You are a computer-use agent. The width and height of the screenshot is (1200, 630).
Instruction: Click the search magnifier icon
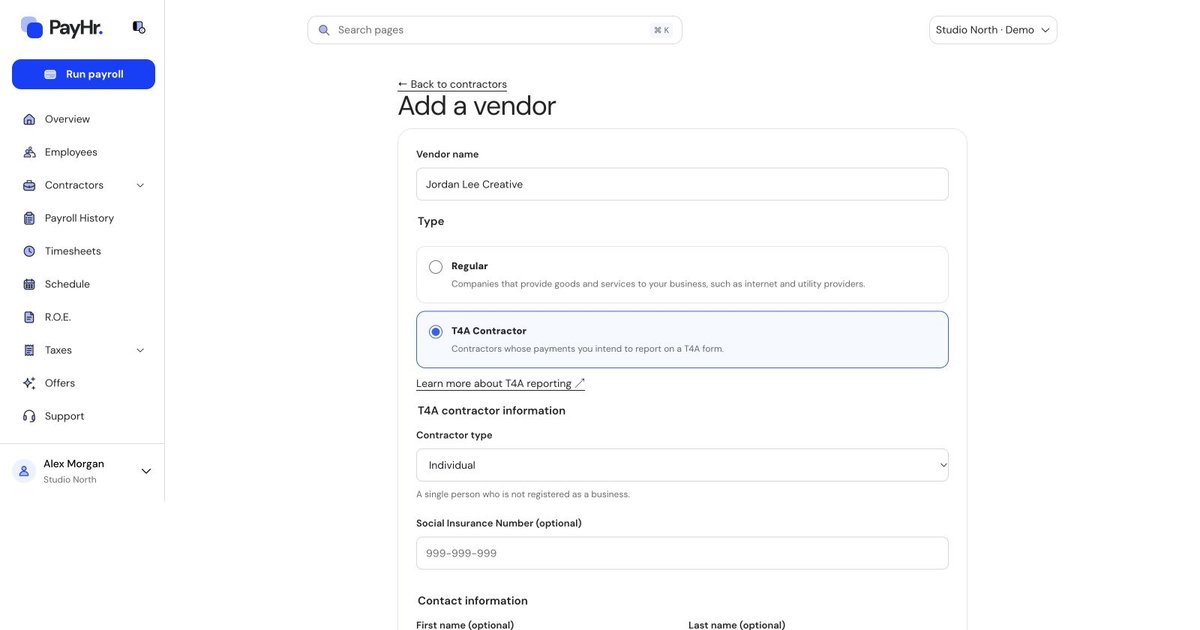click(x=324, y=30)
